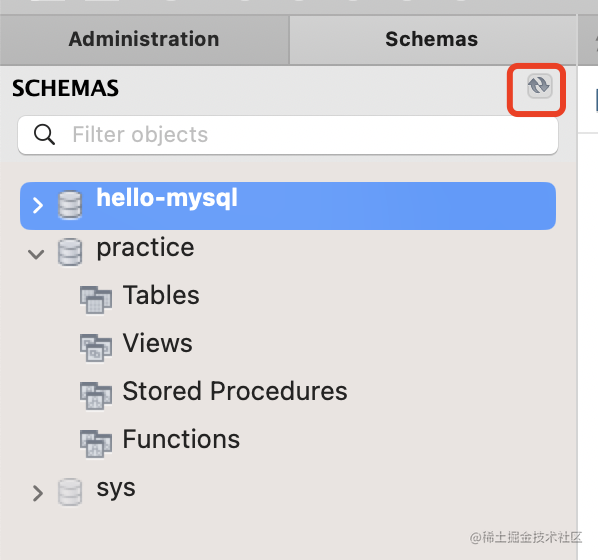This screenshot has width=598, height=560.
Task: Select the Stored Procedures item
Action: tap(235, 391)
